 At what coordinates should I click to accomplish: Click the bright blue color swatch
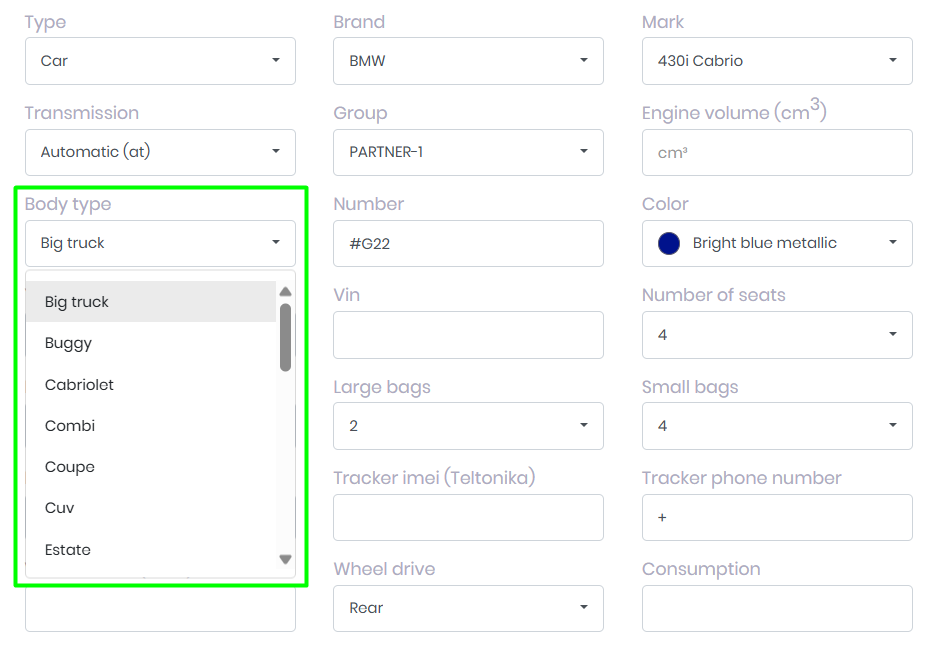point(669,243)
